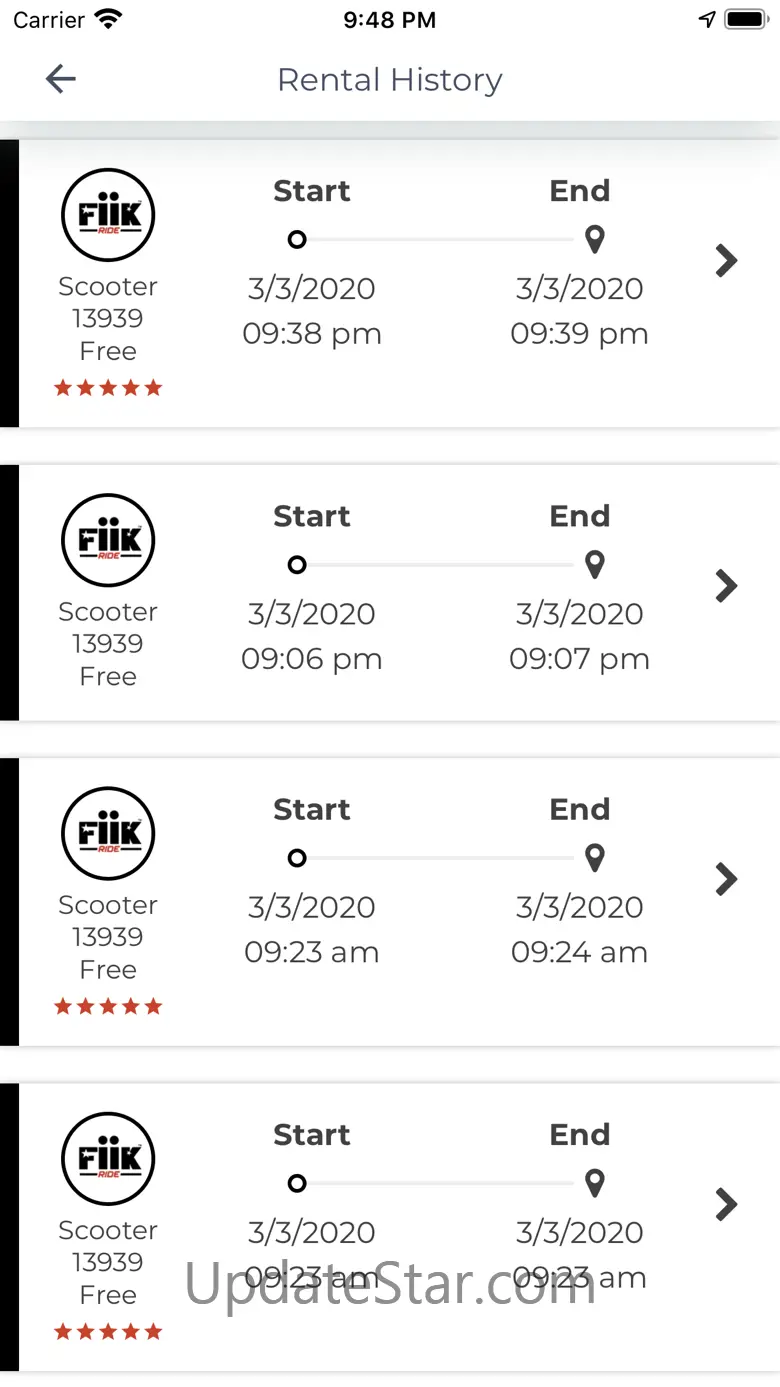
Task: Tap FIIK logo on the bottom rental card
Action: click(108, 1159)
